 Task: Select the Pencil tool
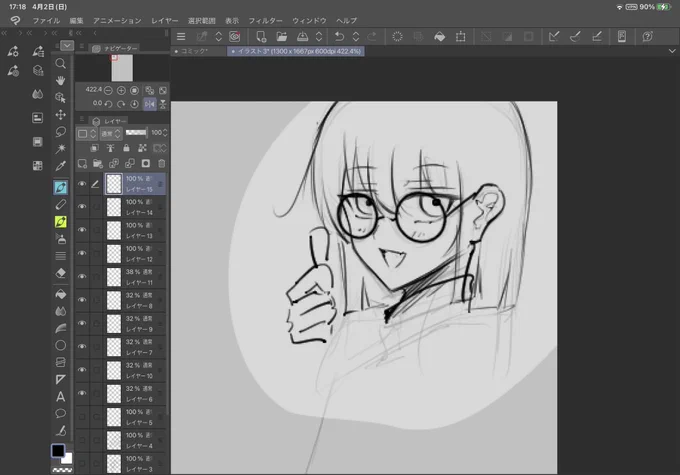61,204
